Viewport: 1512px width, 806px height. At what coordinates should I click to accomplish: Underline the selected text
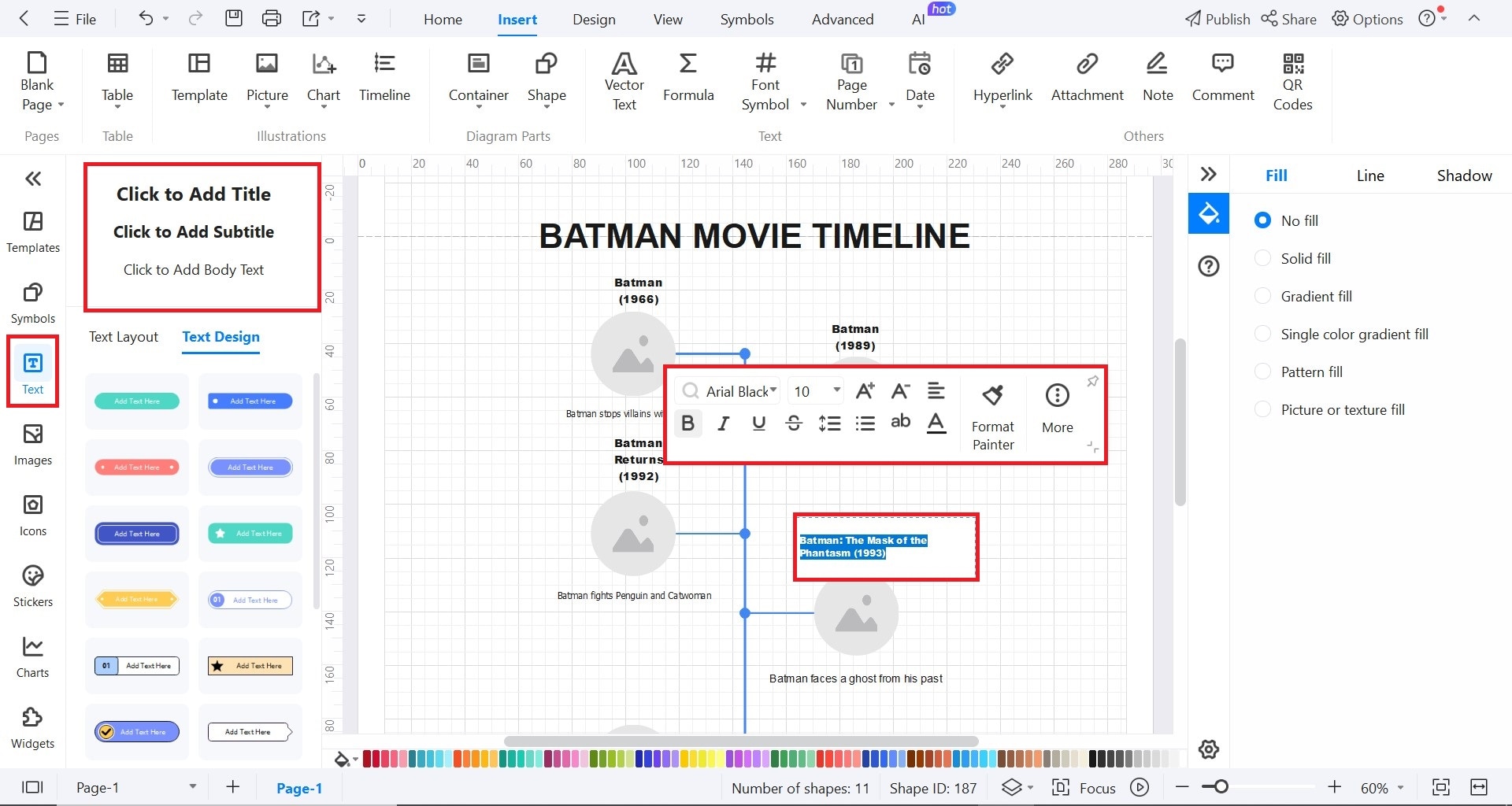pos(758,423)
